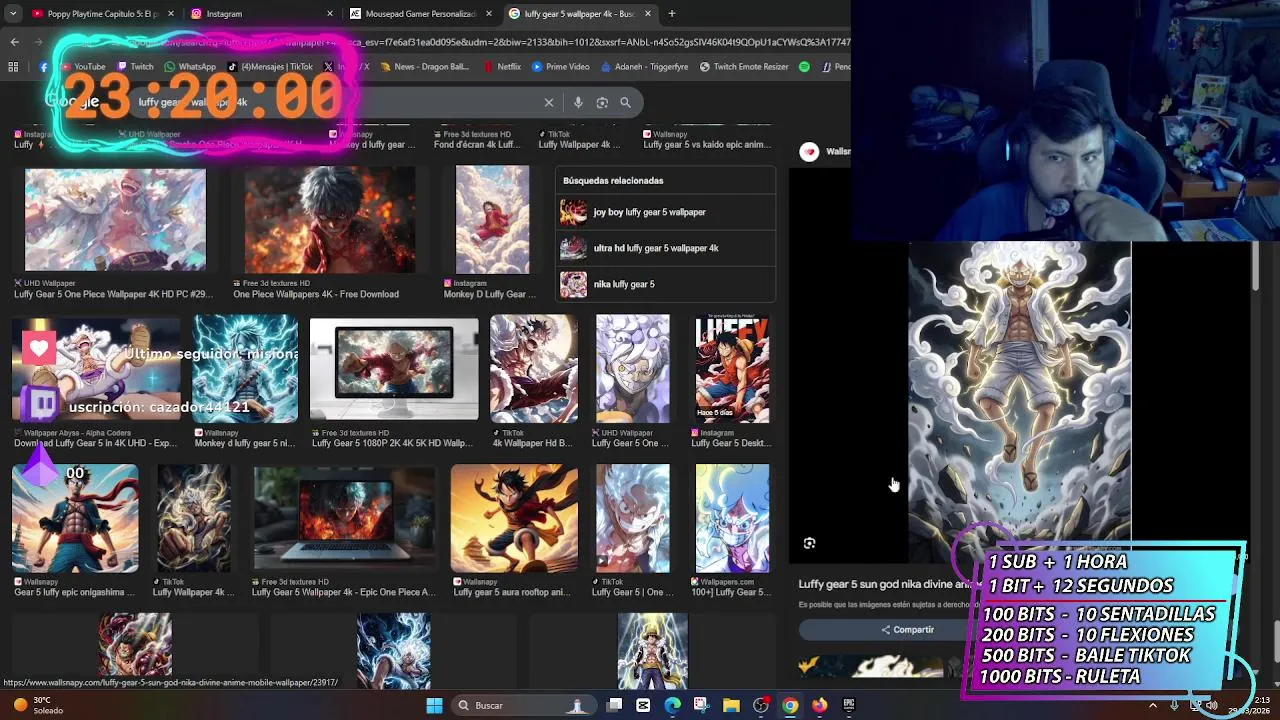Viewport: 1280px width, 720px height.
Task: Start a voice search with the microphone
Action: (x=578, y=102)
